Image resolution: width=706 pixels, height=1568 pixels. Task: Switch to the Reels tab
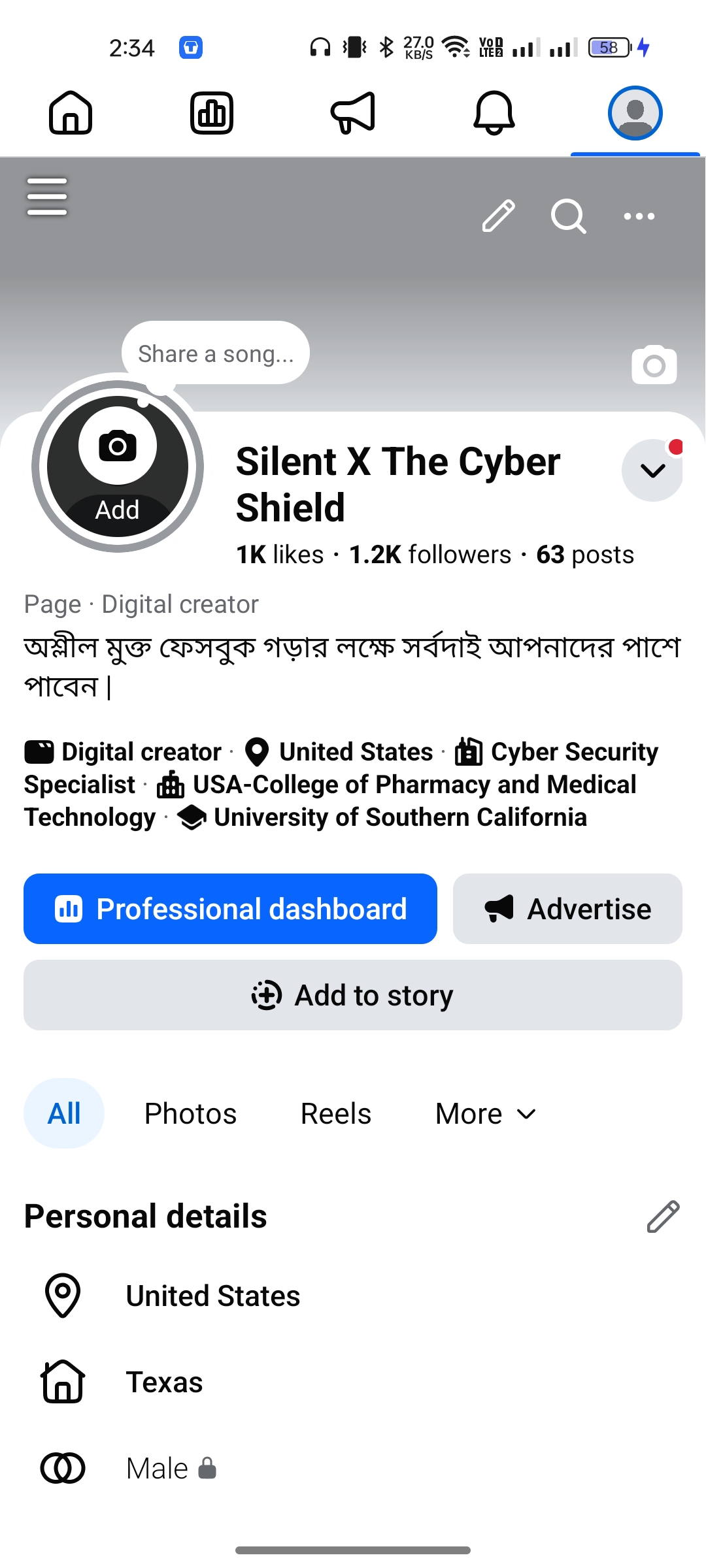(336, 1113)
